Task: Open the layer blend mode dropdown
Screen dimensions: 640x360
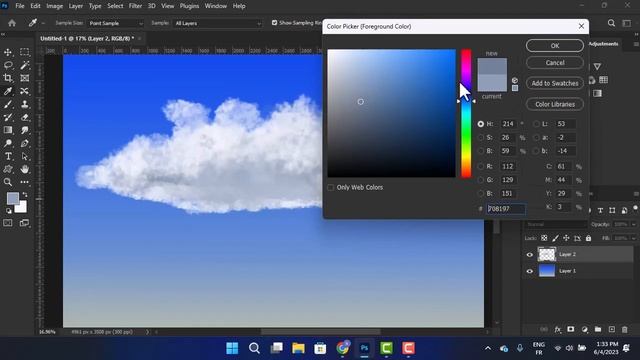Action: [556, 224]
